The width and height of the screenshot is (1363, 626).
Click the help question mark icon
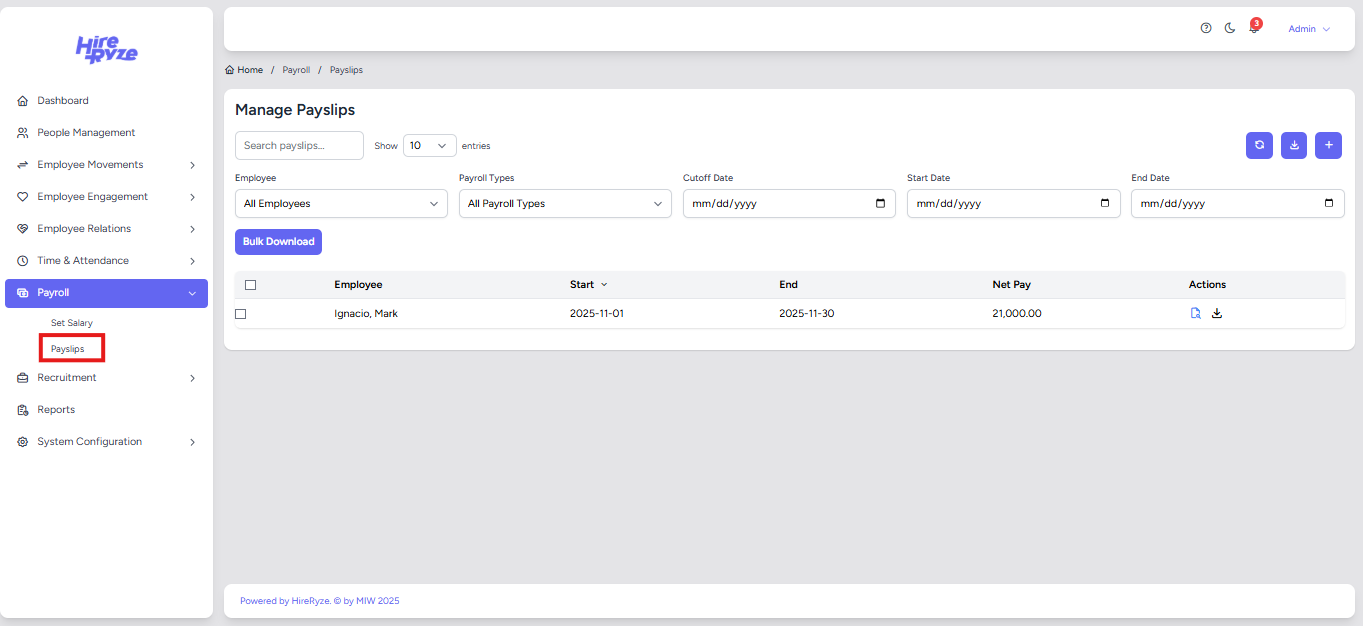(1206, 29)
